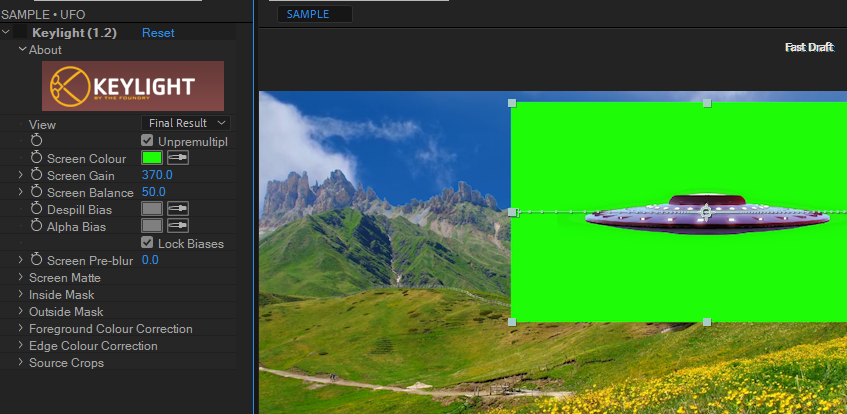Collapse the Keylight (1.2) effect
Image resolution: width=847 pixels, height=414 pixels.
[x=6, y=32]
